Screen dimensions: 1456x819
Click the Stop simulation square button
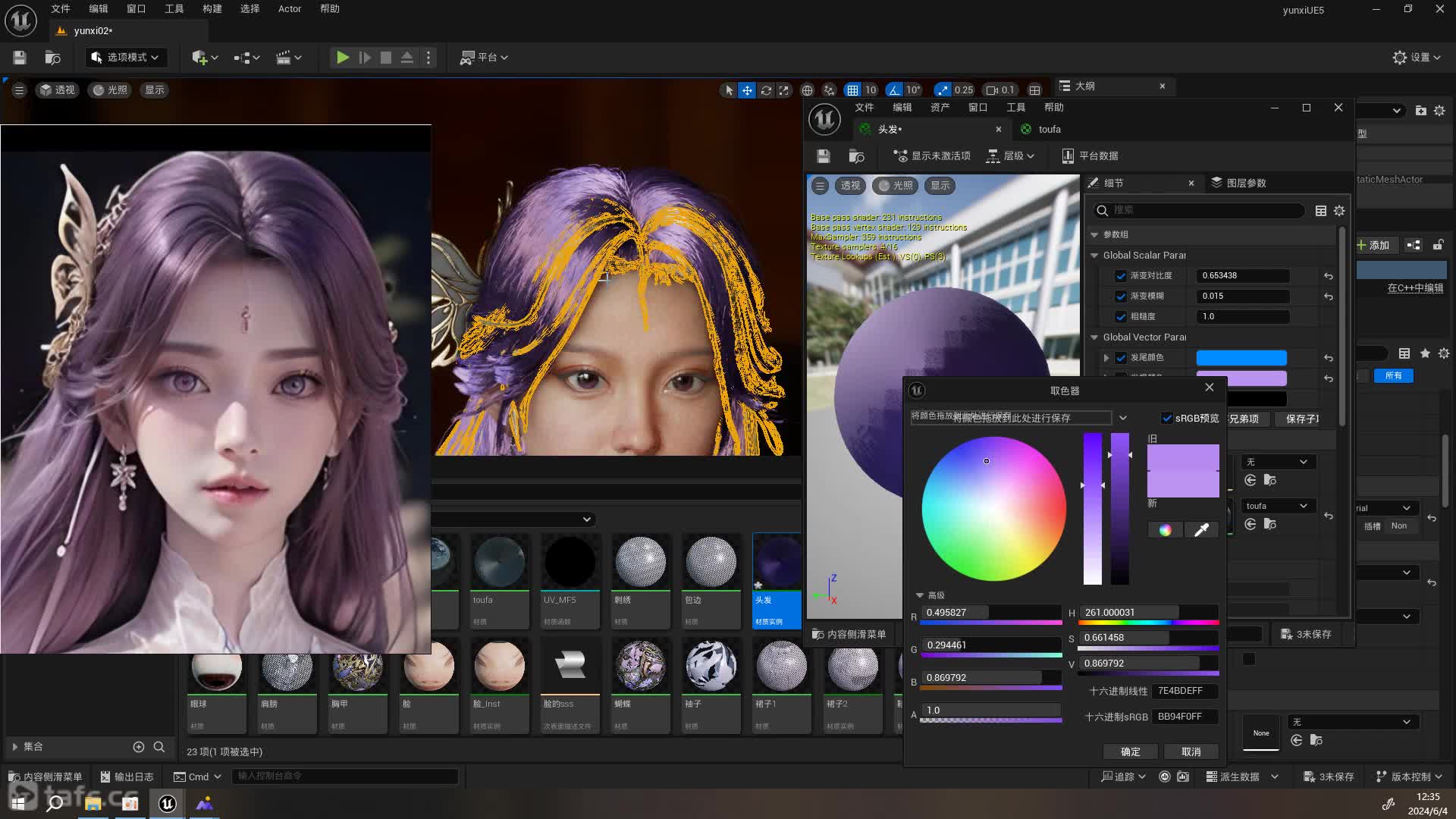(x=386, y=58)
